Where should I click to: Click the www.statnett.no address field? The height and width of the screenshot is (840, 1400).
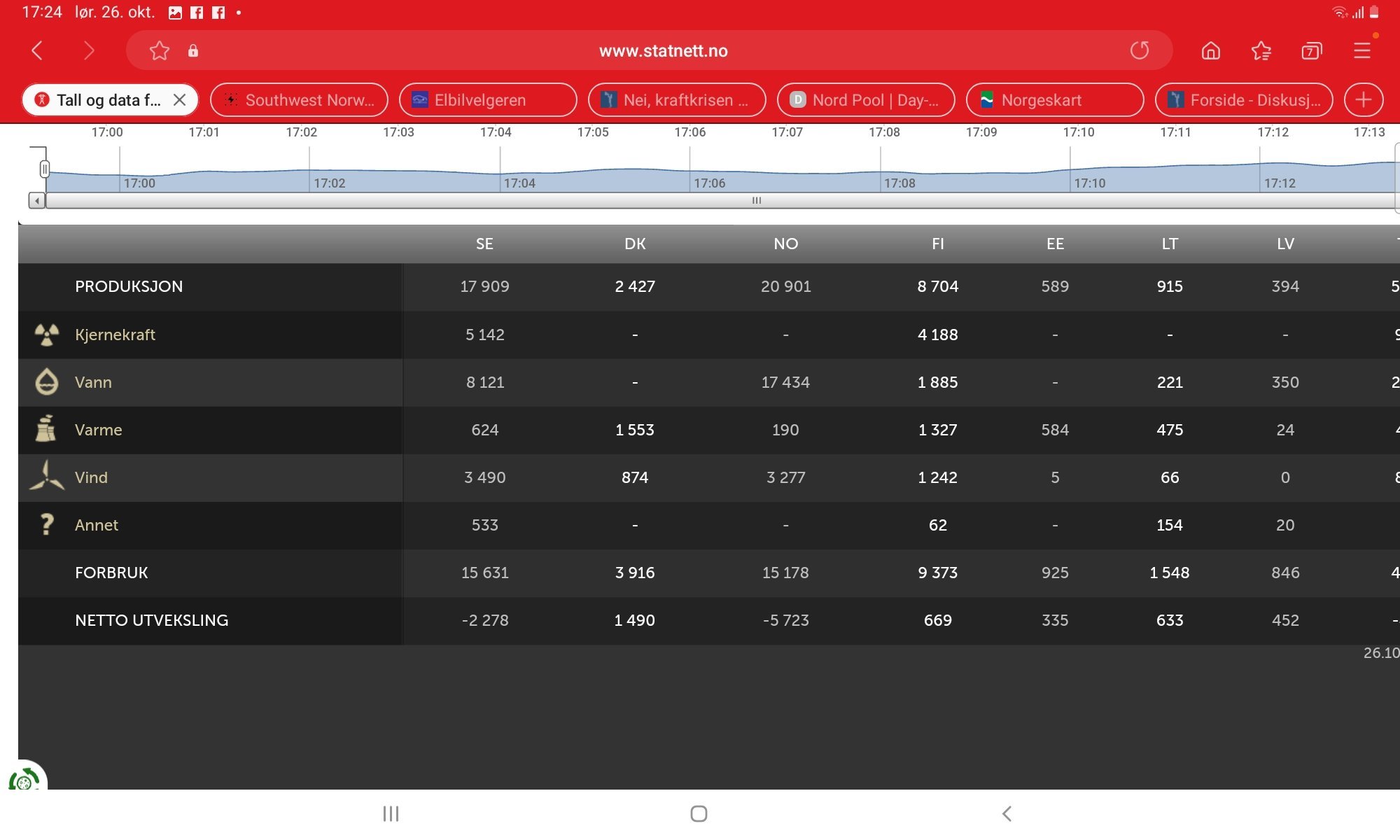[662, 50]
